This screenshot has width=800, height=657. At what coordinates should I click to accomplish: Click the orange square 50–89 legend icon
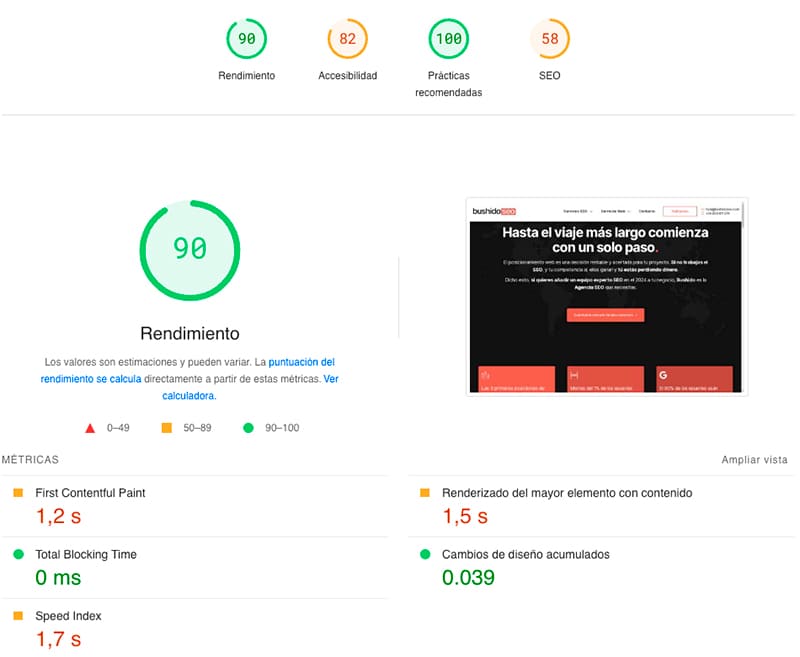pos(167,428)
